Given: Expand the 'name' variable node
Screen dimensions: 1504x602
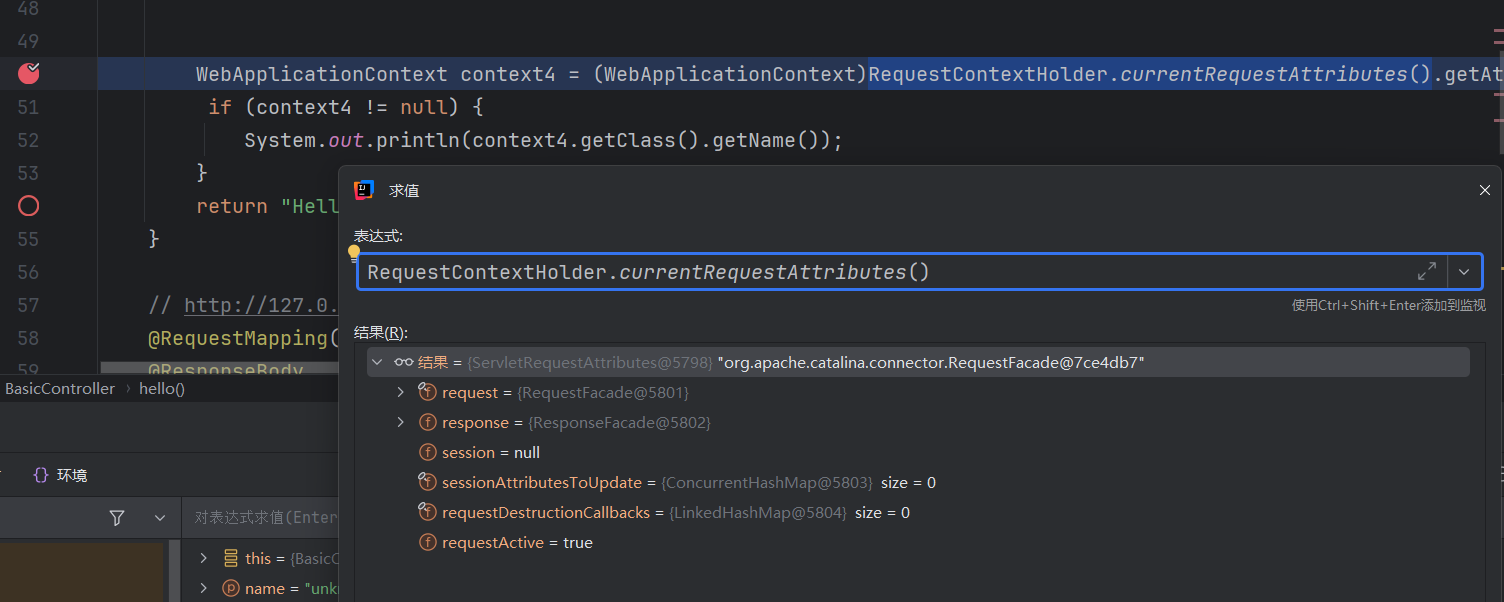Looking at the screenshot, I should pyautogui.click(x=204, y=588).
